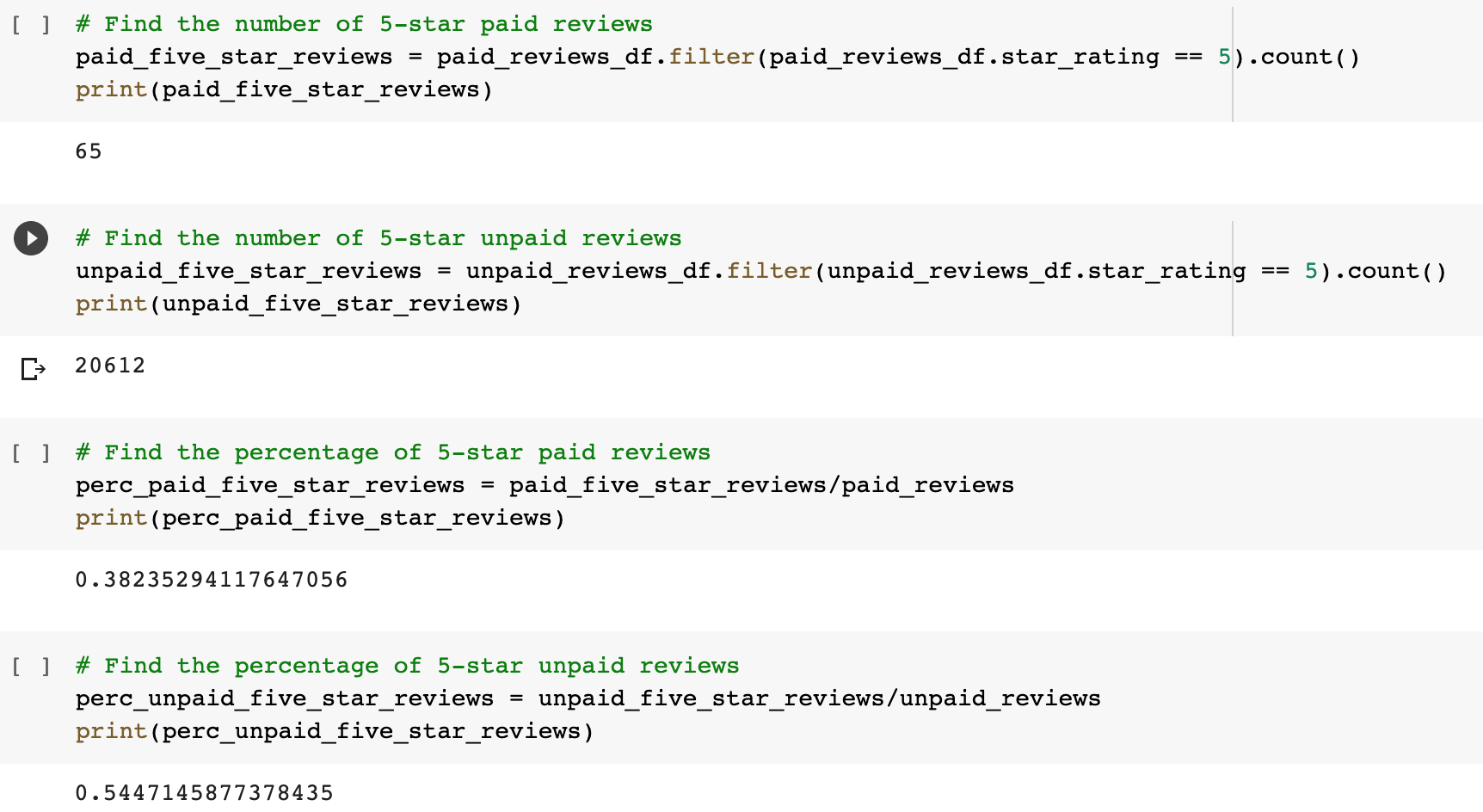Click the paid_reviews_df.filter assignment line
The height and width of the screenshot is (812, 1483).
pyautogui.click(x=718, y=57)
